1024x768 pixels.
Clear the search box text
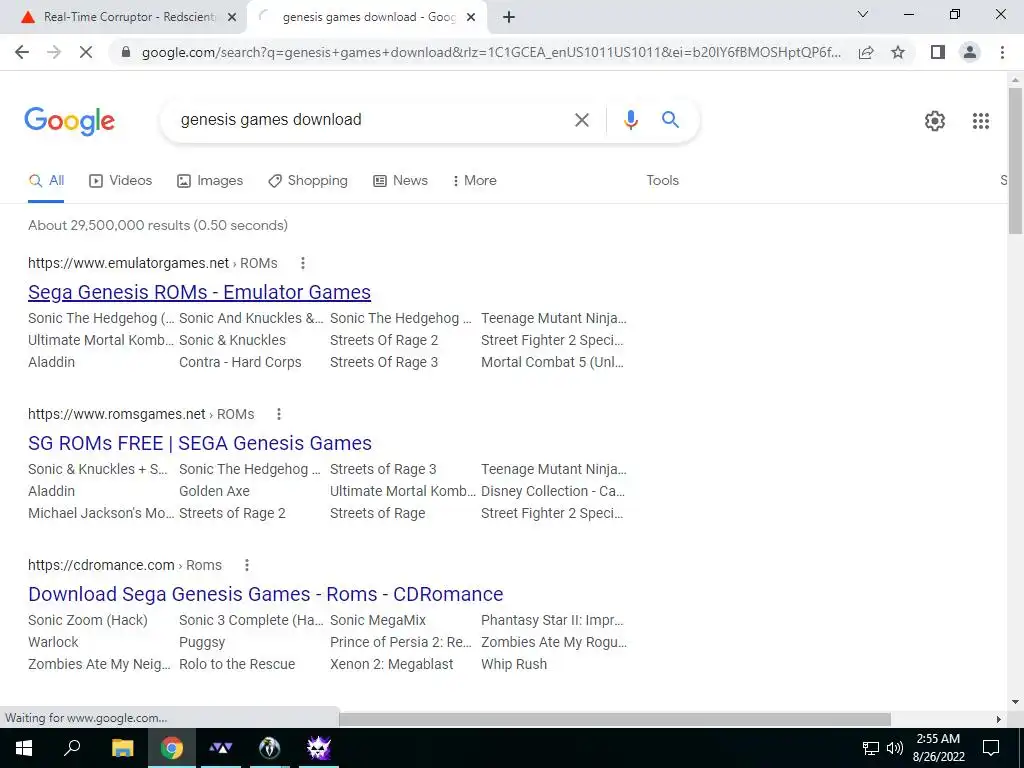pos(581,120)
